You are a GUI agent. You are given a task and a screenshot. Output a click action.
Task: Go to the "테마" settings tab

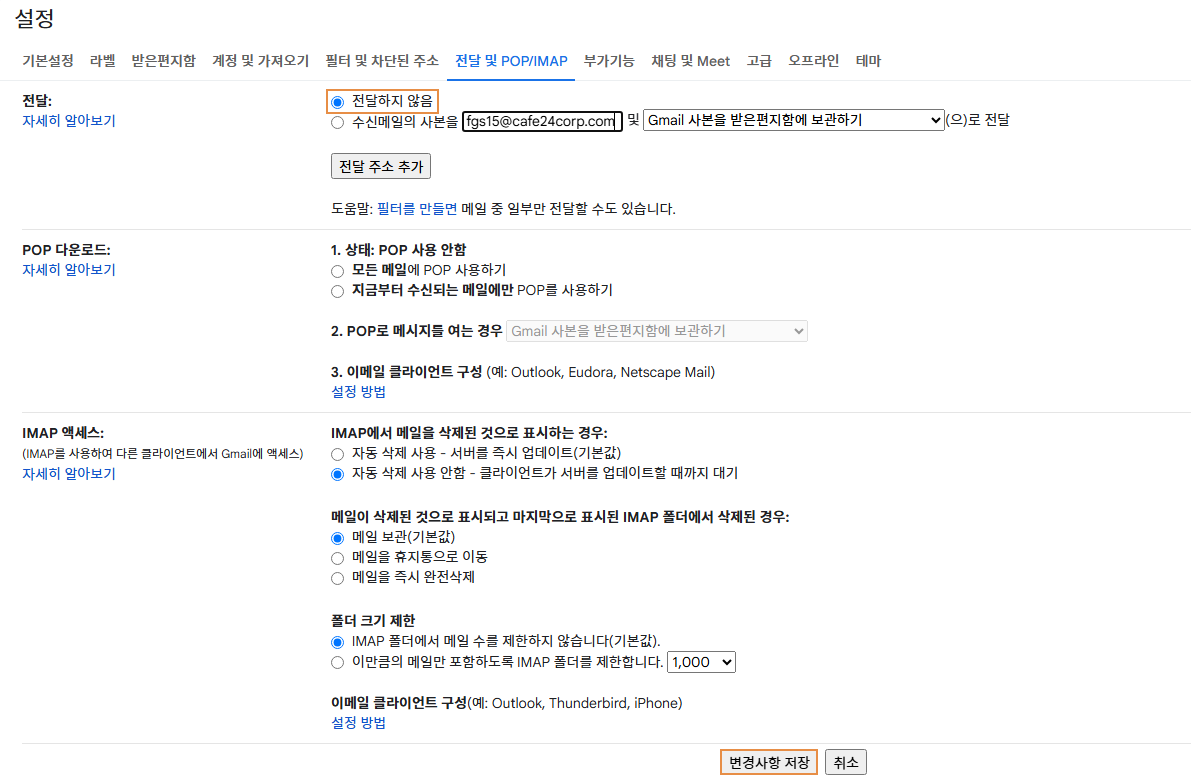868,61
